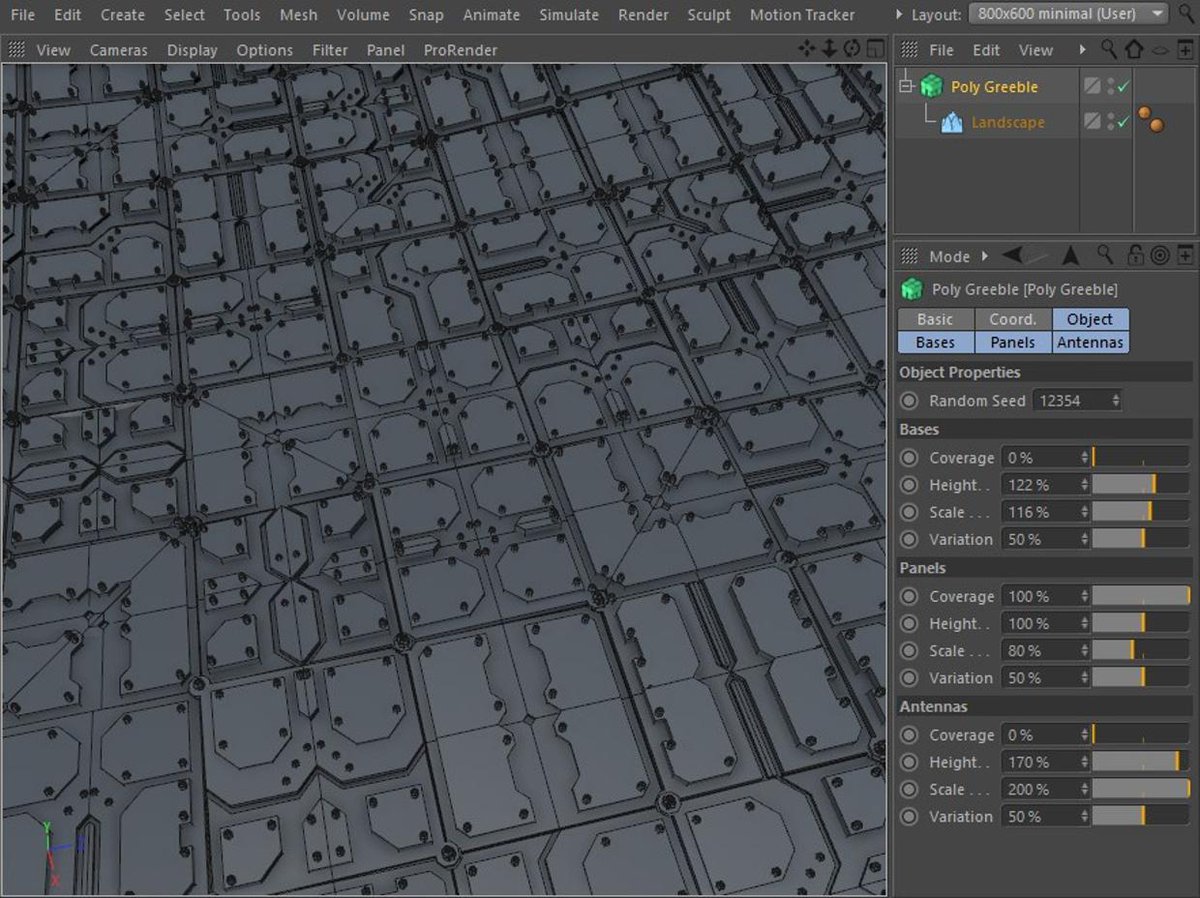Toggle Bases Variation keyframe circle
This screenshot has width=1200, height=898.
point(909,539)
